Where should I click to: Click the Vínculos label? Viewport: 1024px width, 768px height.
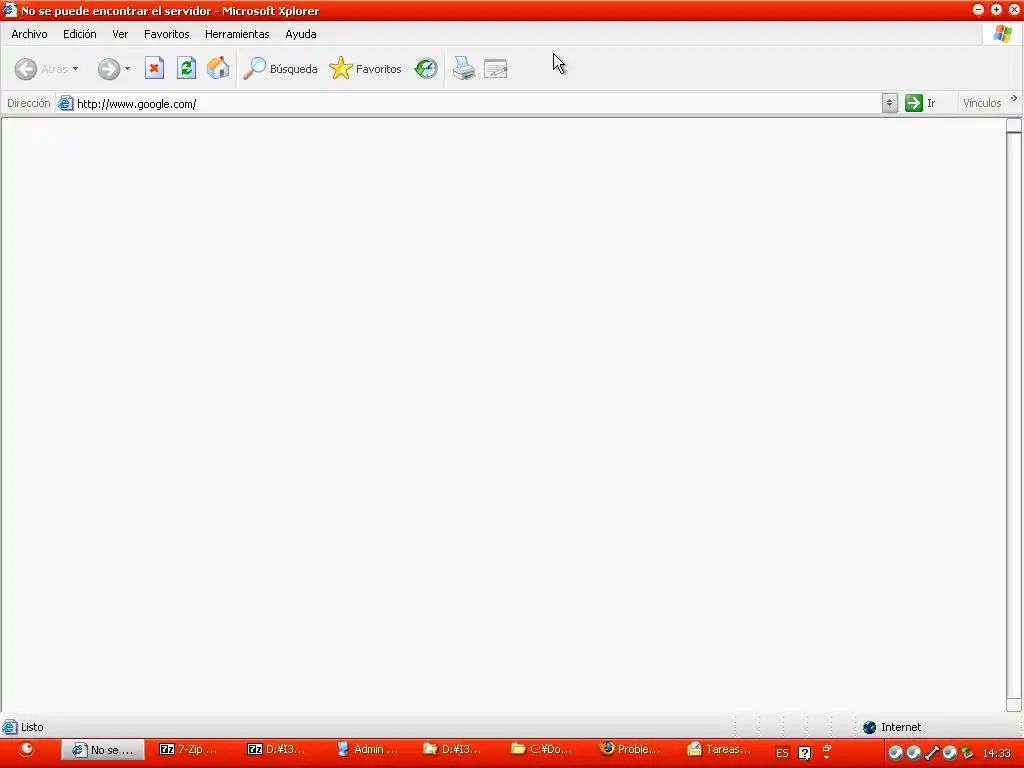tap(982, 103)
